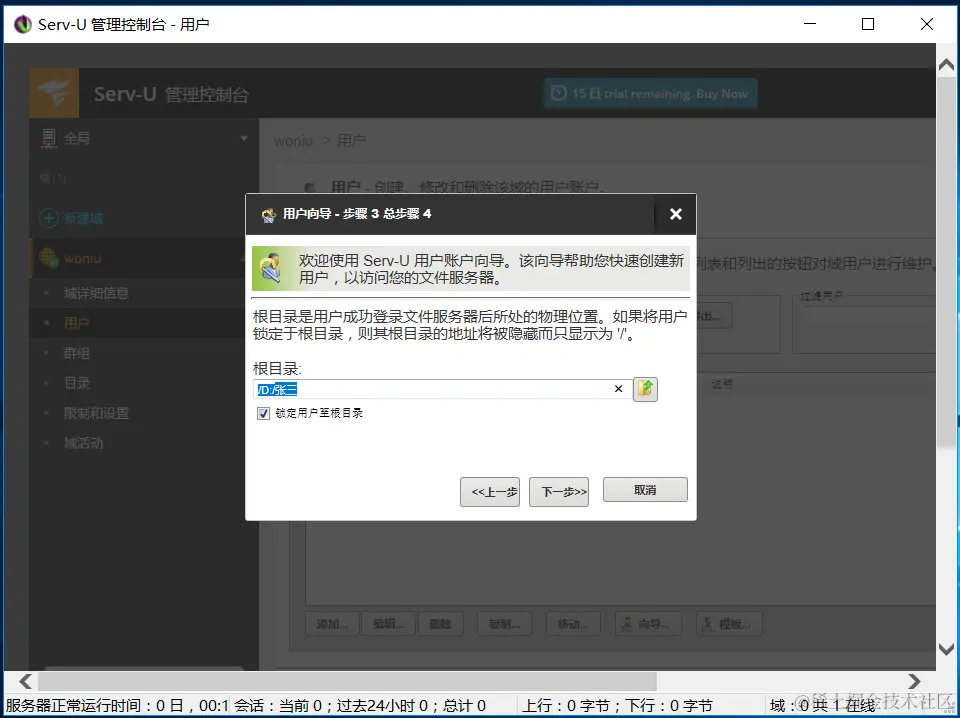
Task: Cancel the wizard with 取消 button
Action: click(x=645, y=490)
